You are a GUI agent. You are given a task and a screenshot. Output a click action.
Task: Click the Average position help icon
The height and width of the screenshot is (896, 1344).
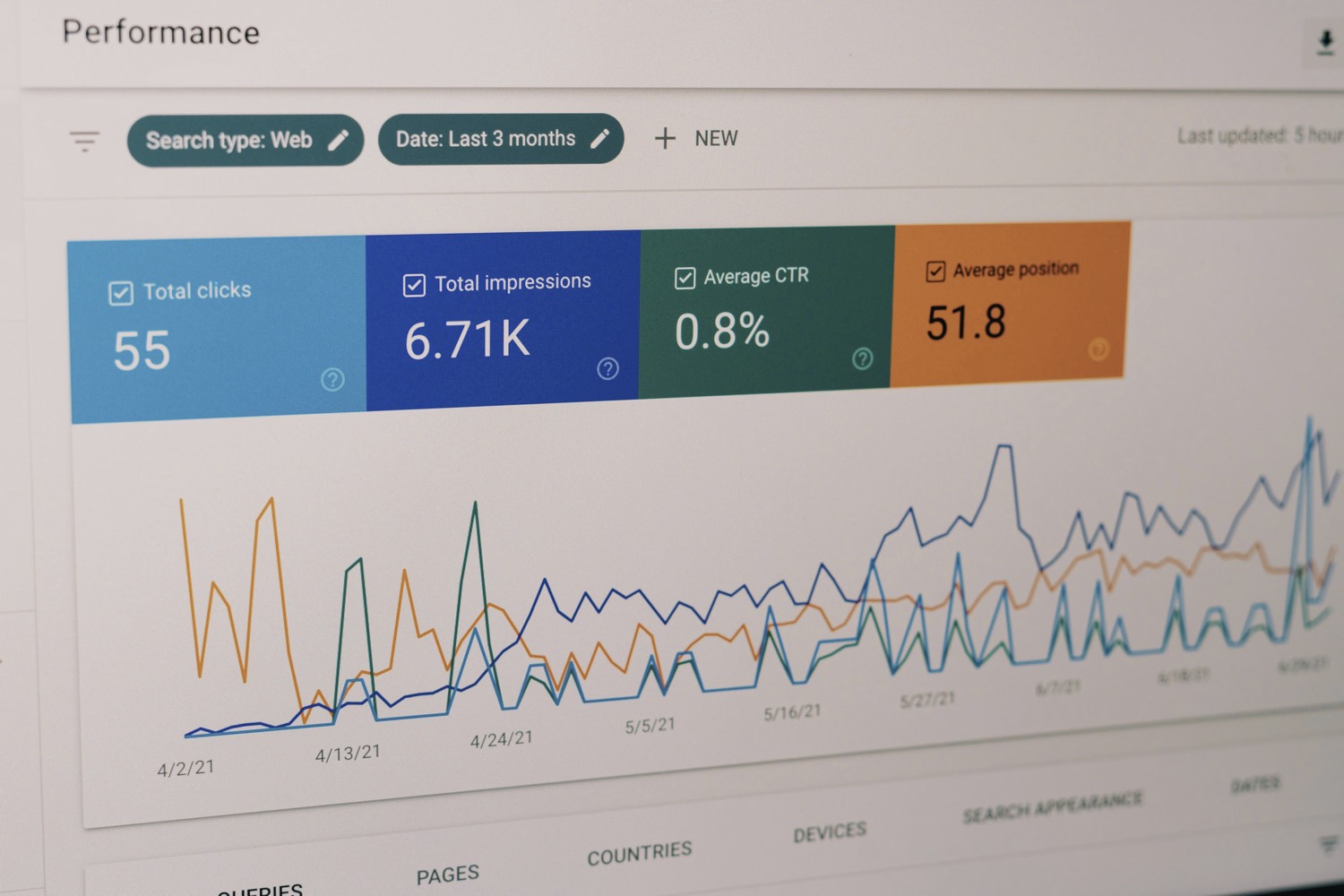click(x=1098, y=350)
